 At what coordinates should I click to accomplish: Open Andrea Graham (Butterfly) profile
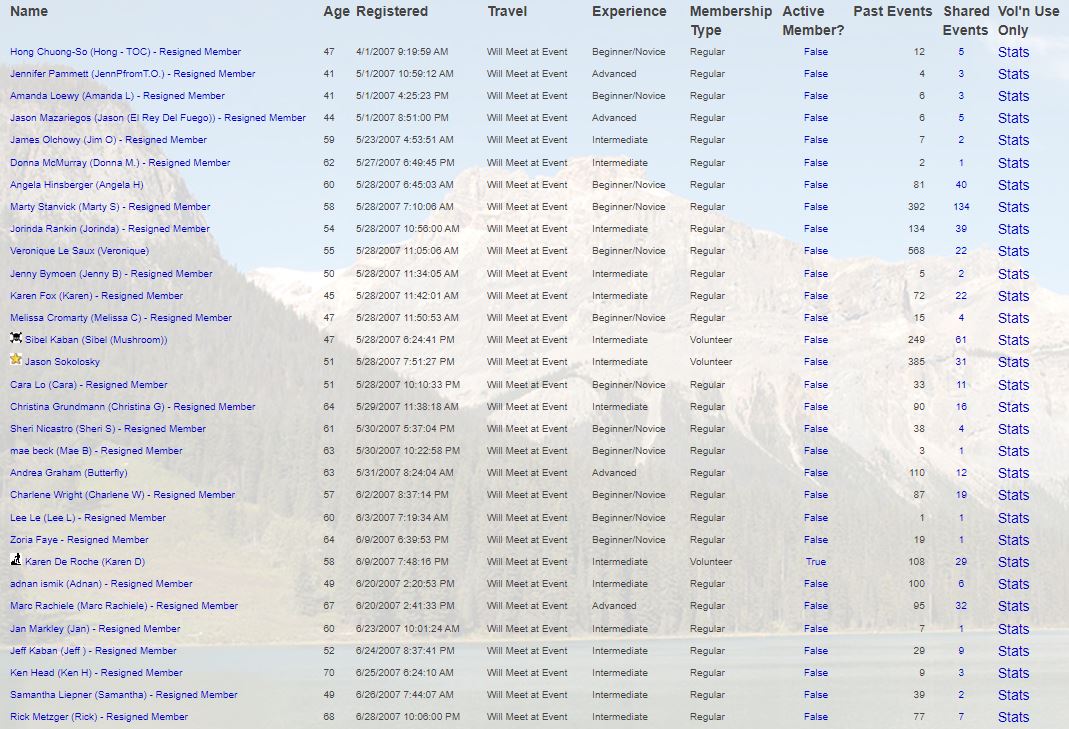coord(69,473)
